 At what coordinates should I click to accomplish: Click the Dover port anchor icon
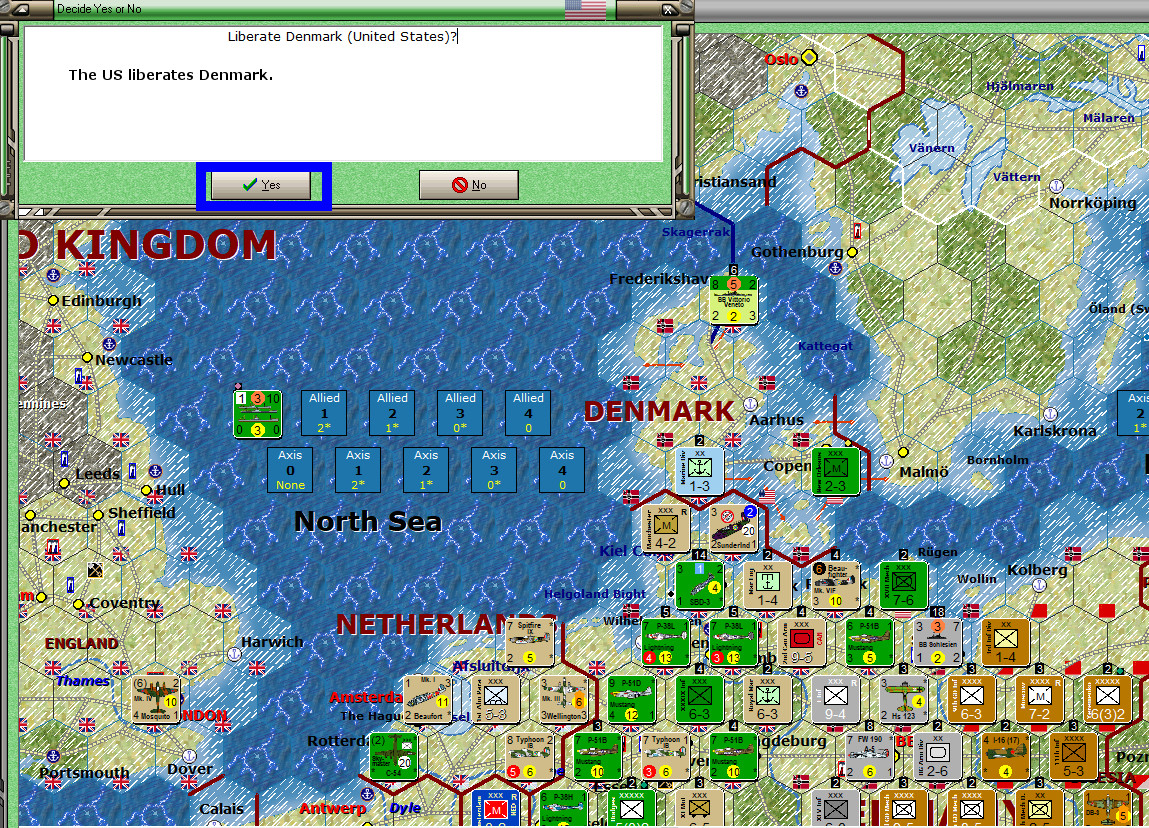pyautogui.click(x=189, y=755)
